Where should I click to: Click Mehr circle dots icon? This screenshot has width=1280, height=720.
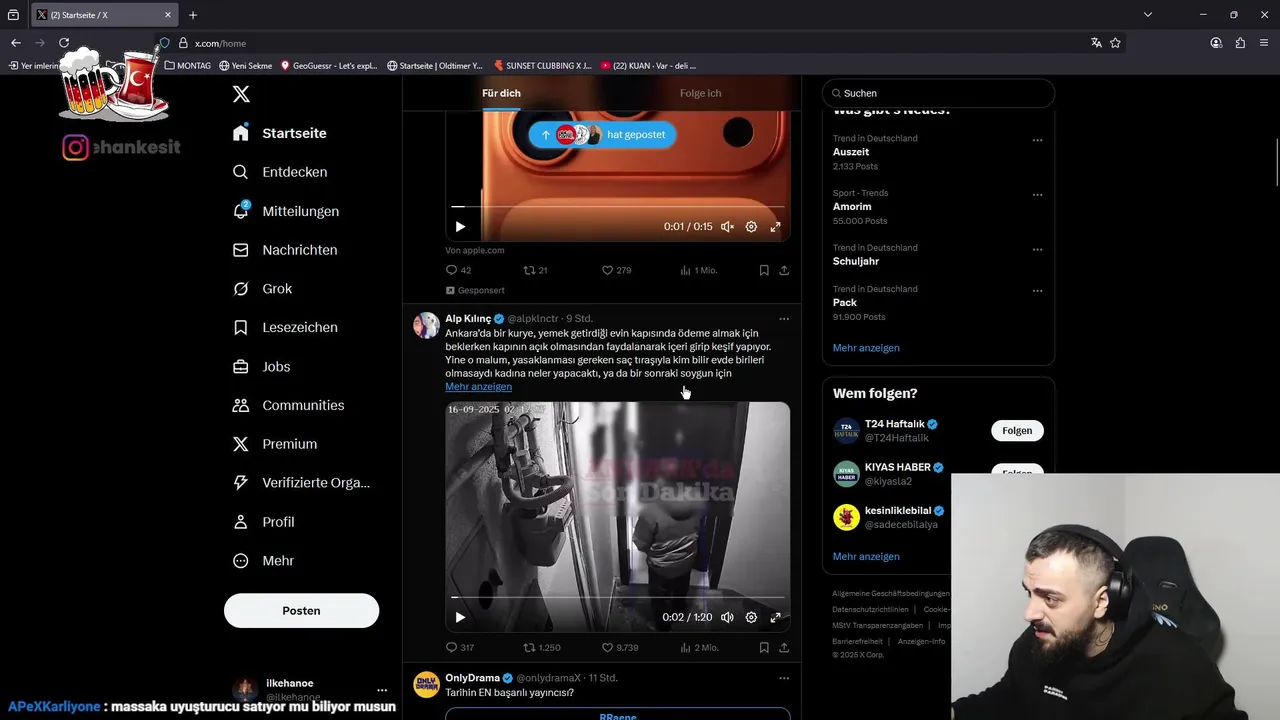(240, 561)
